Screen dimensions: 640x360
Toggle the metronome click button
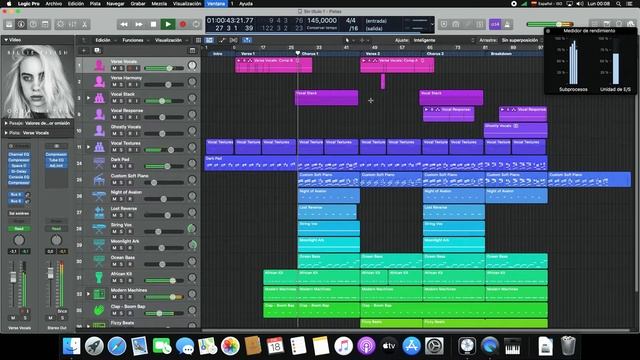click(507, 24)
